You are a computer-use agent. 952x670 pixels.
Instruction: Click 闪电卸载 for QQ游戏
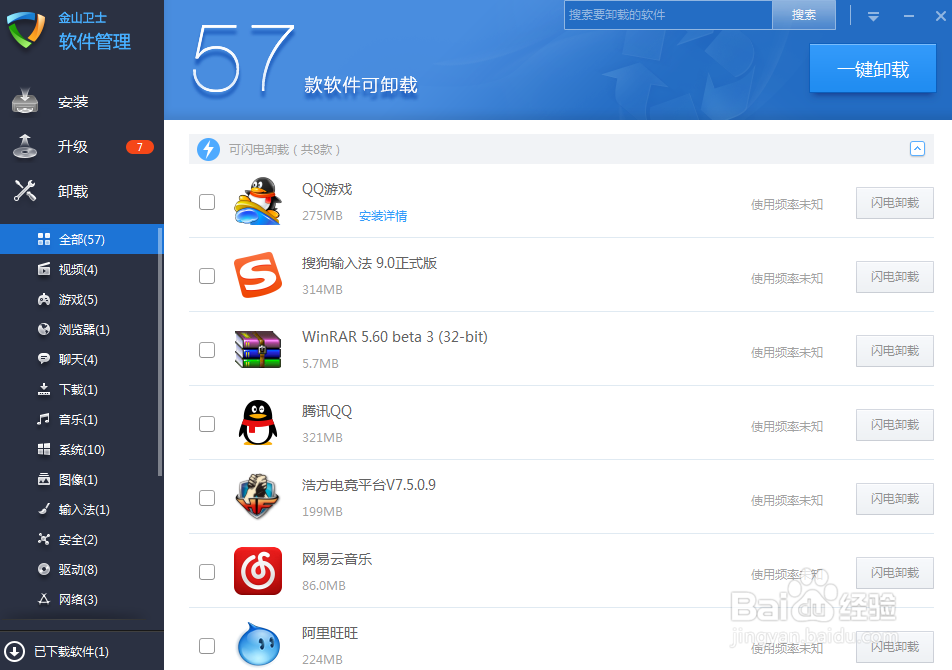tap(894, 203)
